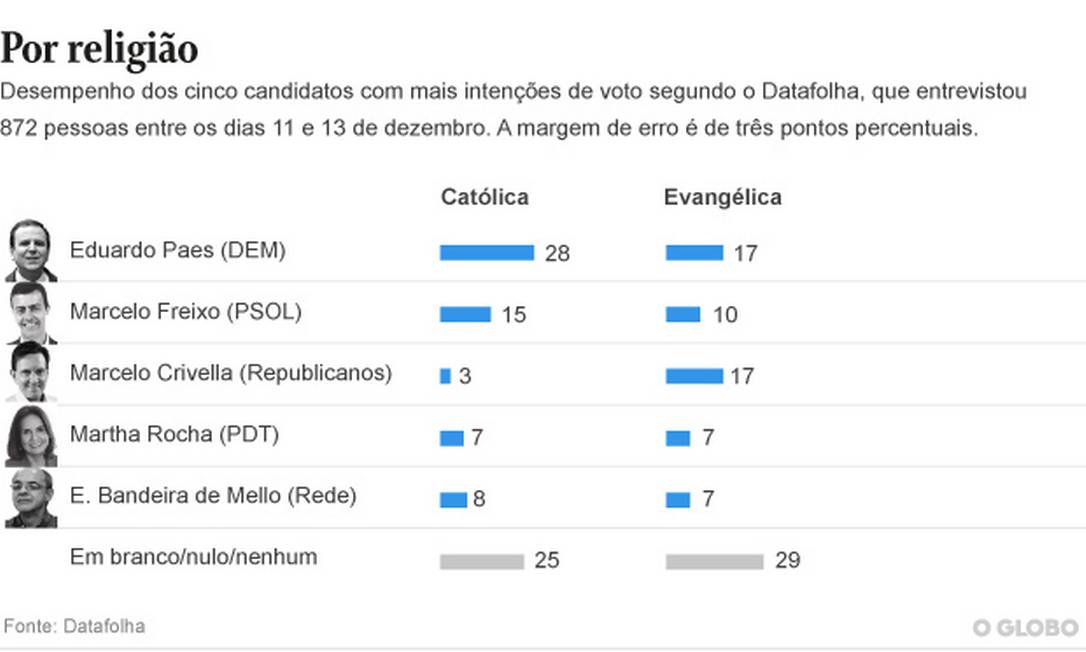Click Martha Rocha candidate photo
The width and height of the screenshot is (1086, 652).
(x=30, y=436)
